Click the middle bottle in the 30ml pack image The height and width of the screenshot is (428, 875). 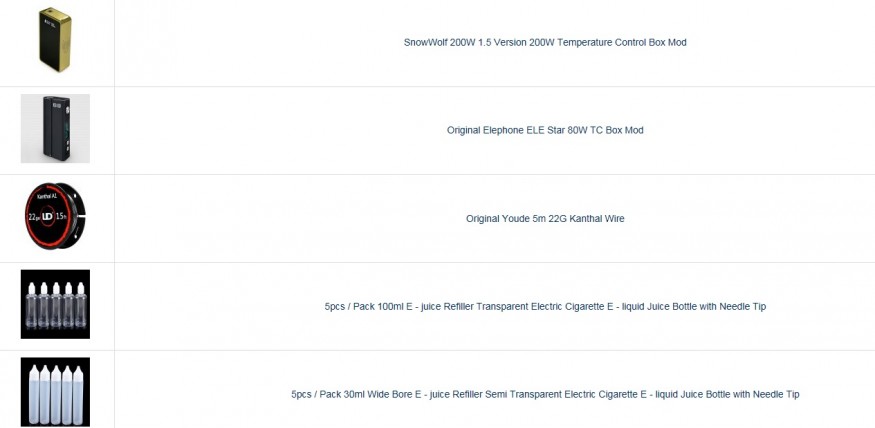click(x=55, y=393)
